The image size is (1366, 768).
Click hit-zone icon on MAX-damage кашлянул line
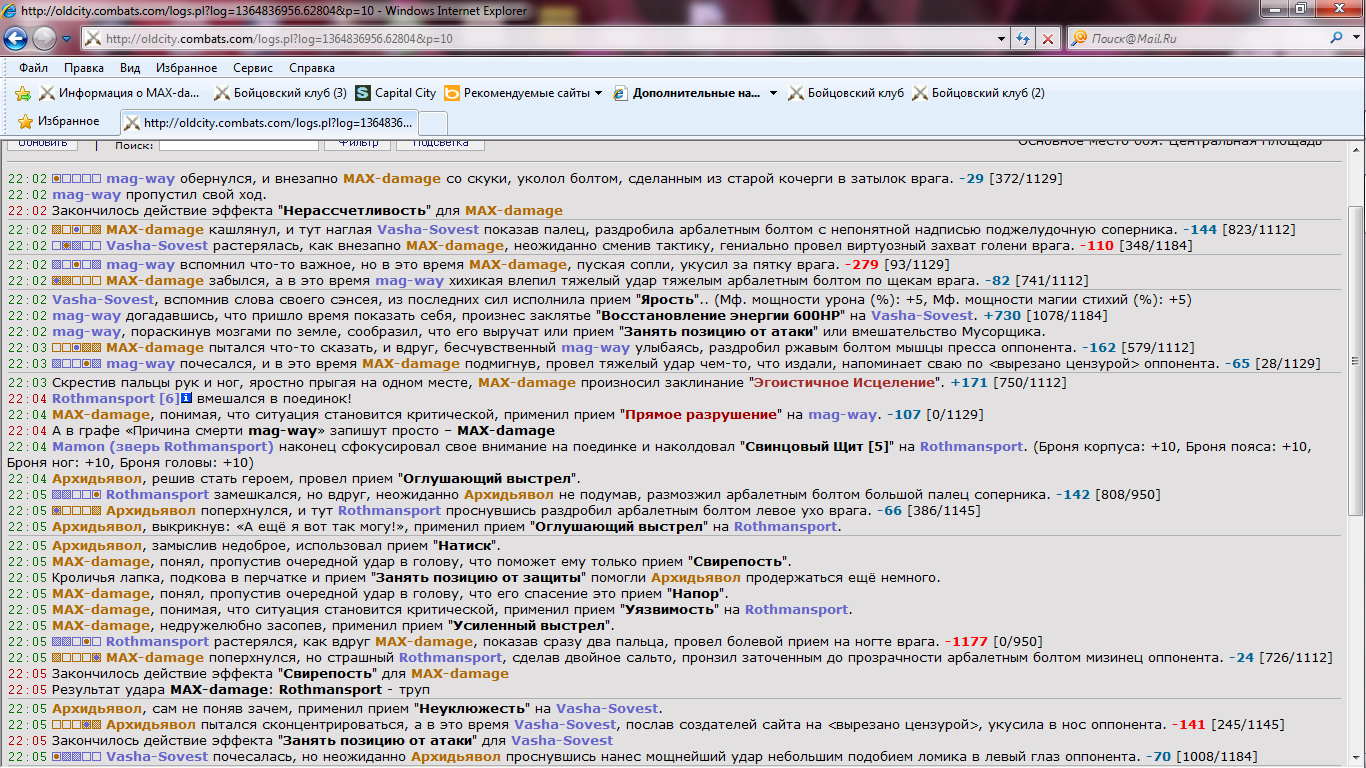[77, 229]
